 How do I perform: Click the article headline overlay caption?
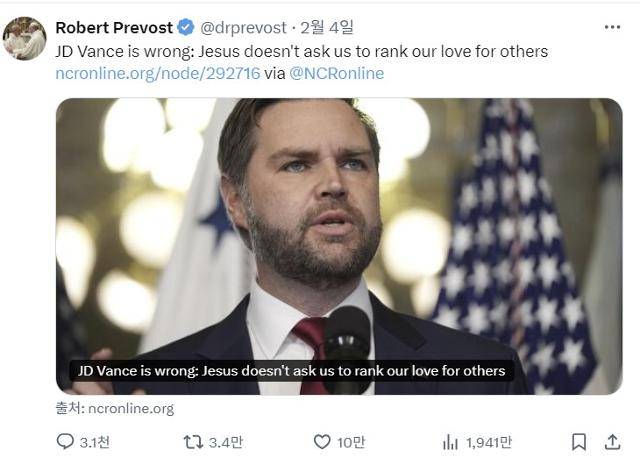click(292, 371)
